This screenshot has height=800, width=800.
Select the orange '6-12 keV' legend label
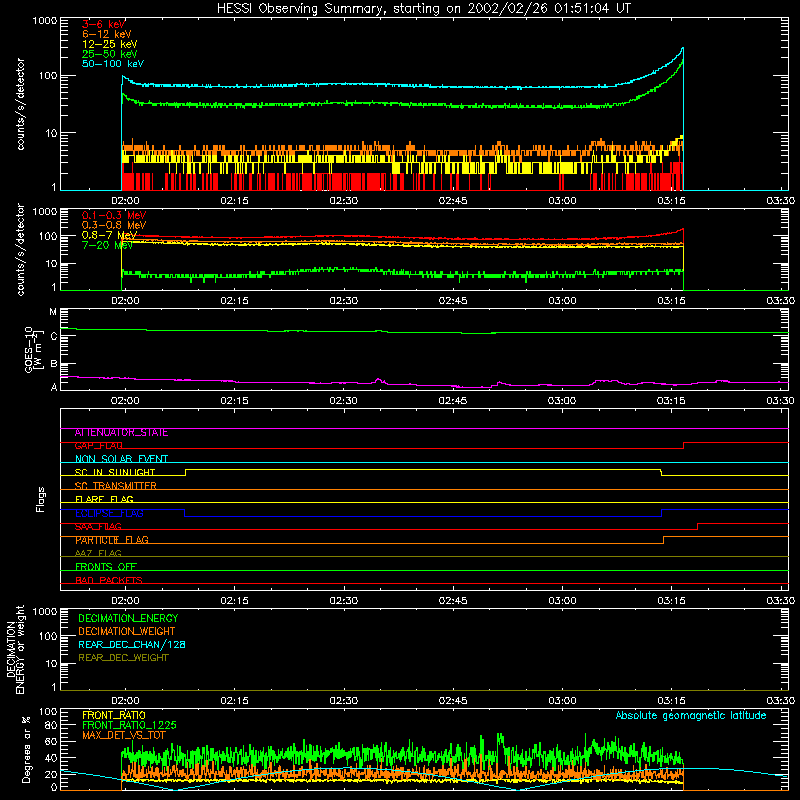click(107, 34)
